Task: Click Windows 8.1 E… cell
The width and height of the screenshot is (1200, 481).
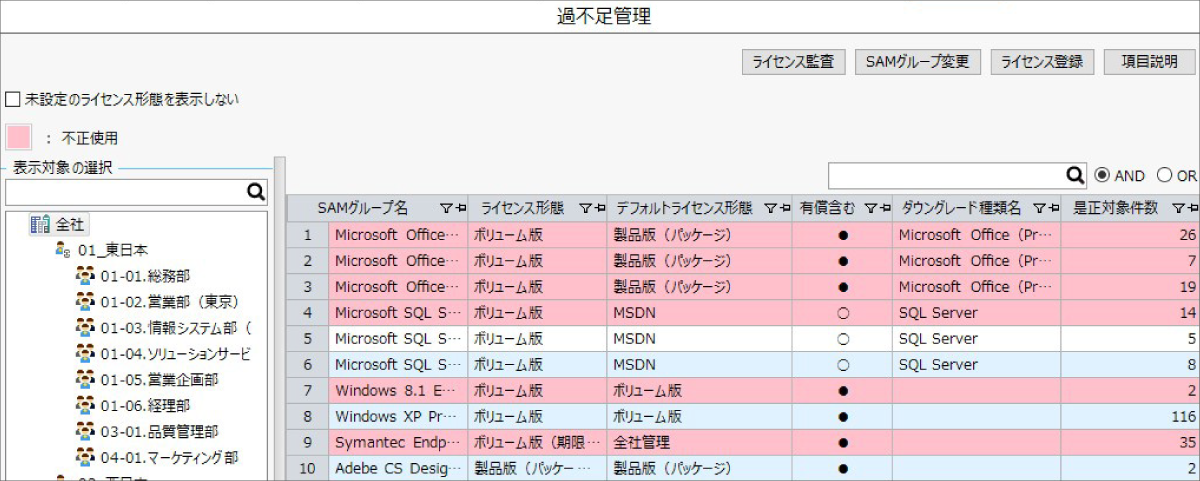Action: [x=398, y=391]
